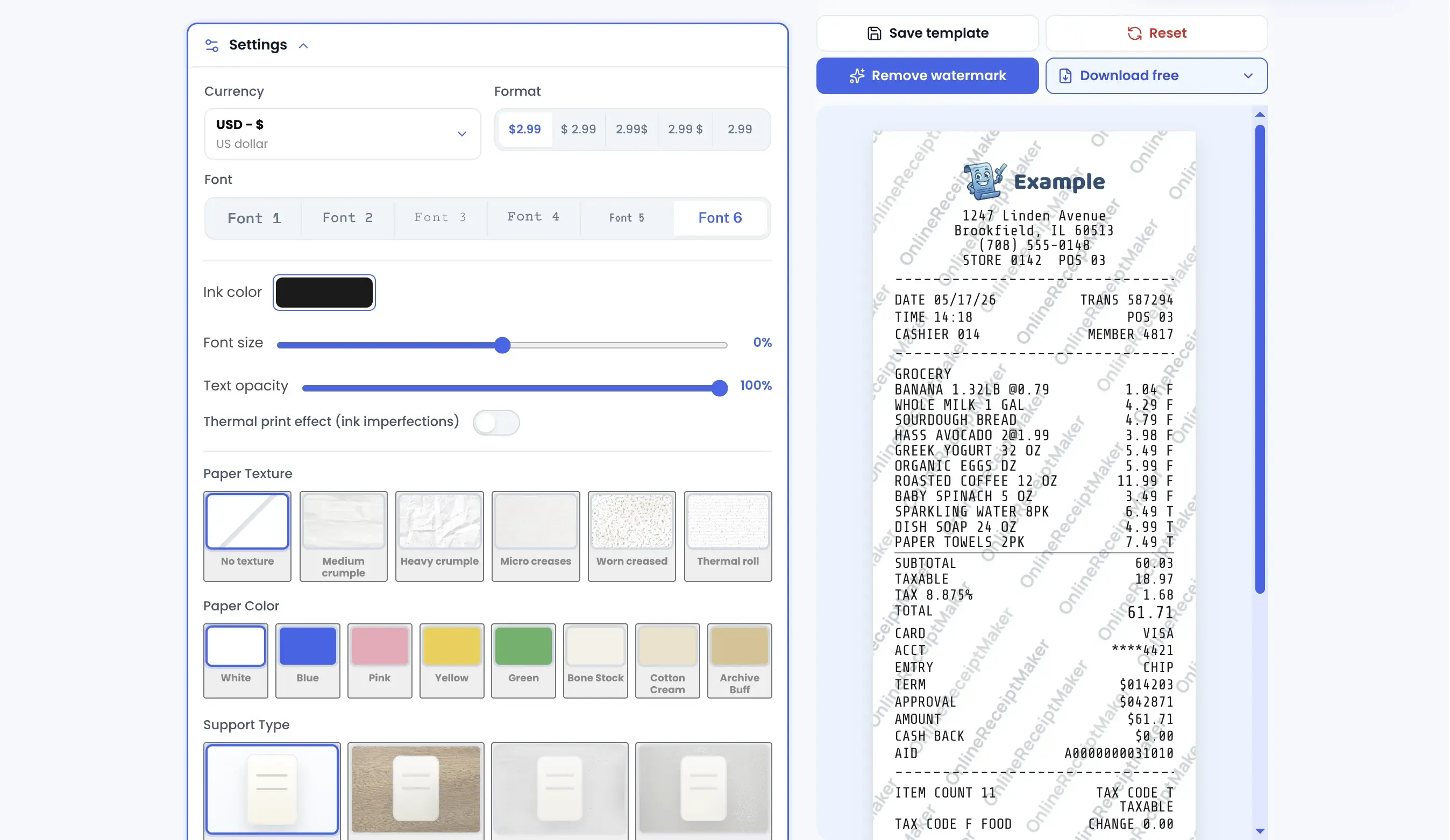Pick the Pink paper color
This screenshot has width=1450, height=840.
point(379,660)
